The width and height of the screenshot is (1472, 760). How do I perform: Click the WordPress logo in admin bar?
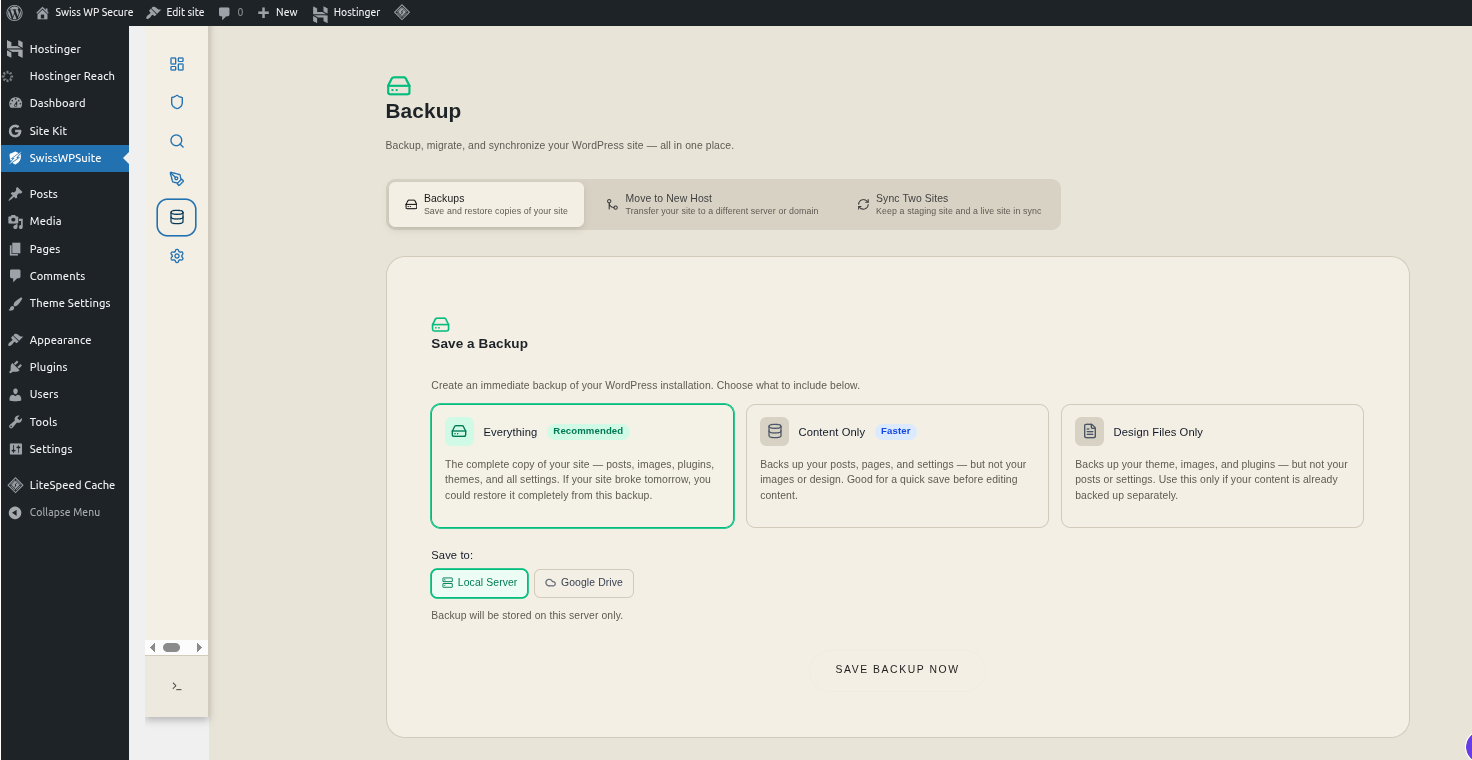pyautogui.click(x=14, y=13)
